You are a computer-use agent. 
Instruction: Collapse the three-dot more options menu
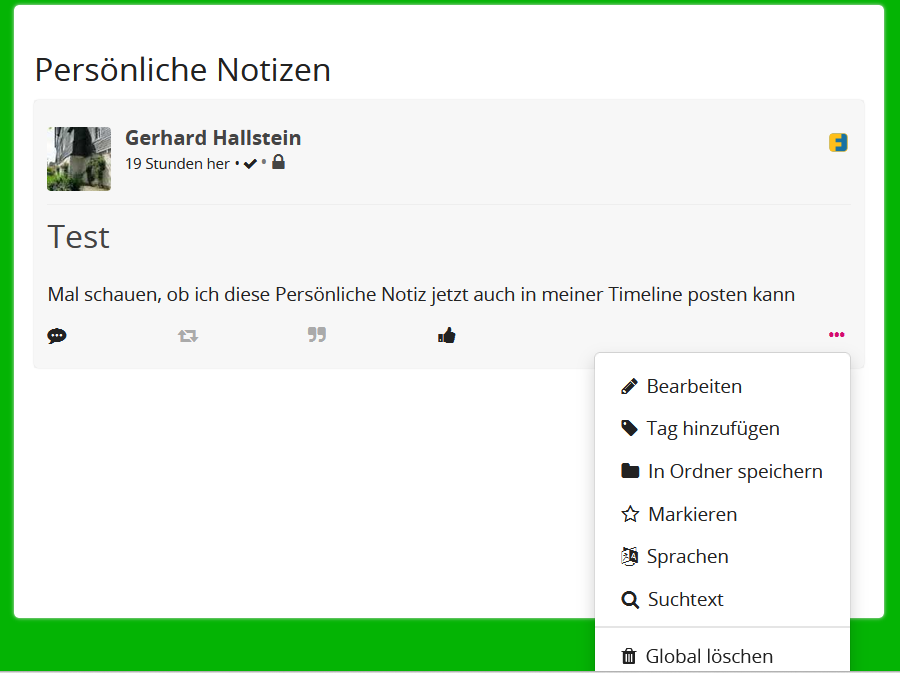point(836,335)
